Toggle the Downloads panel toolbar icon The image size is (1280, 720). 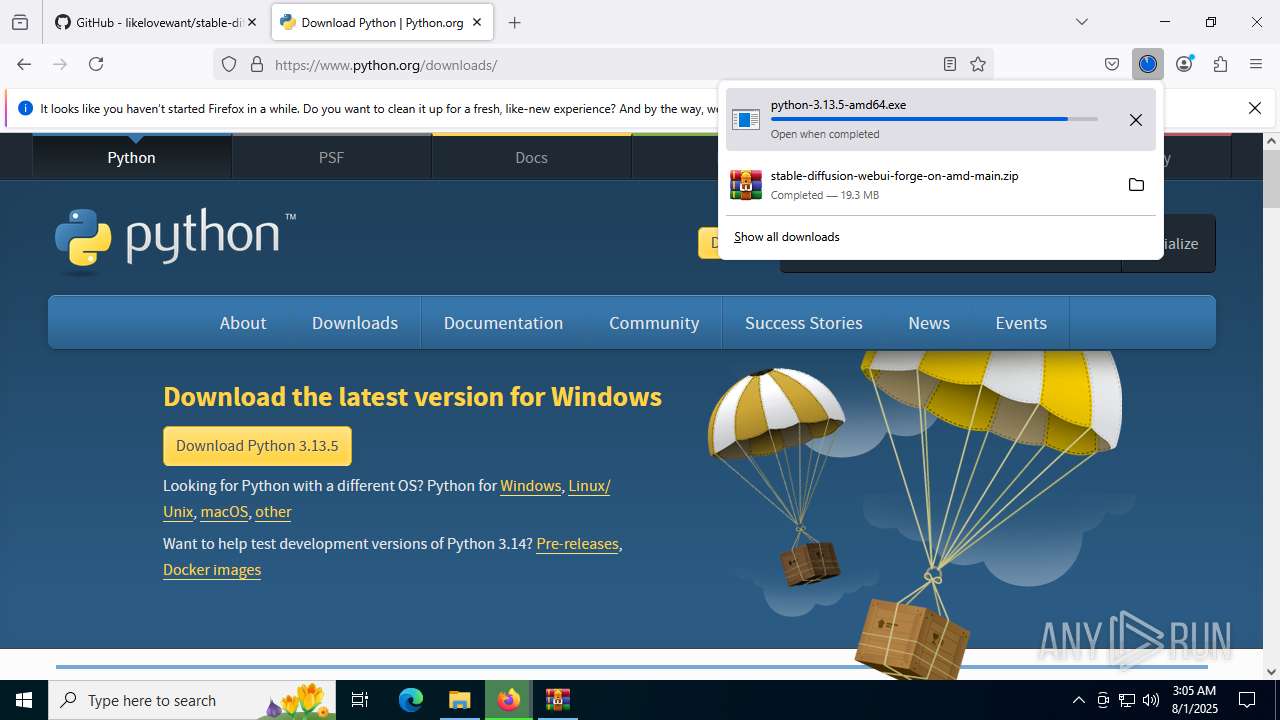click(x=1148, y=64)
